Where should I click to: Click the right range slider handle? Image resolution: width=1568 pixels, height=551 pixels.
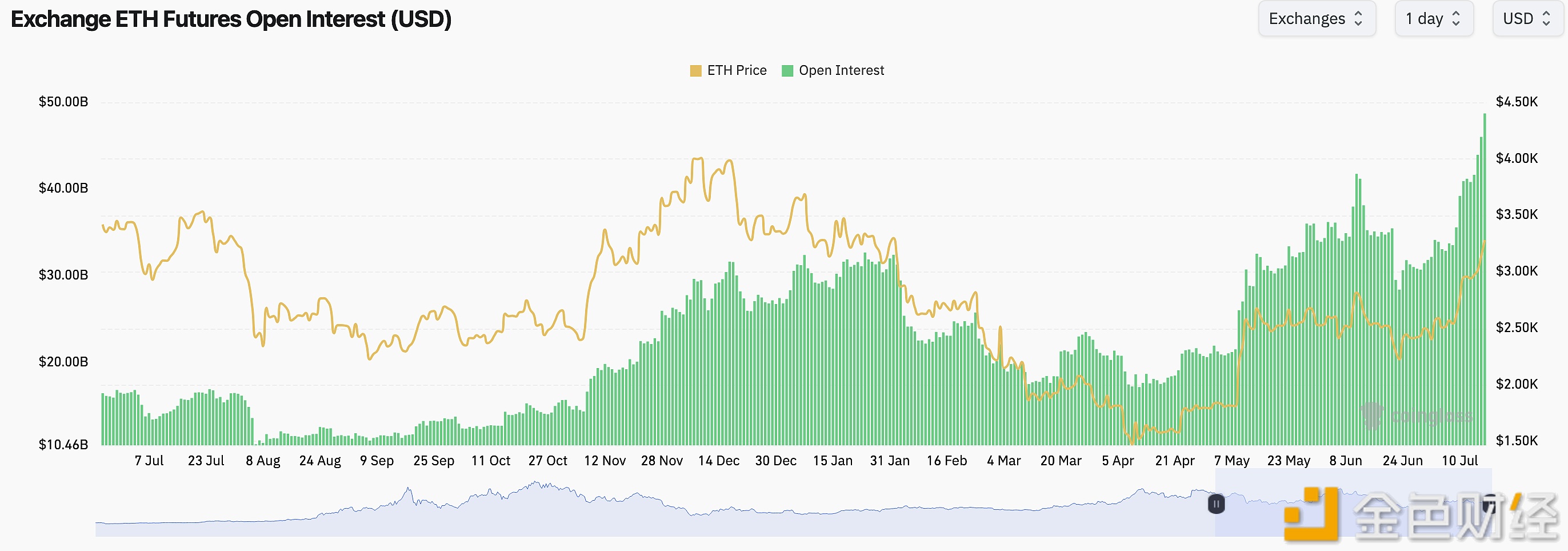tap(1490, 504)
